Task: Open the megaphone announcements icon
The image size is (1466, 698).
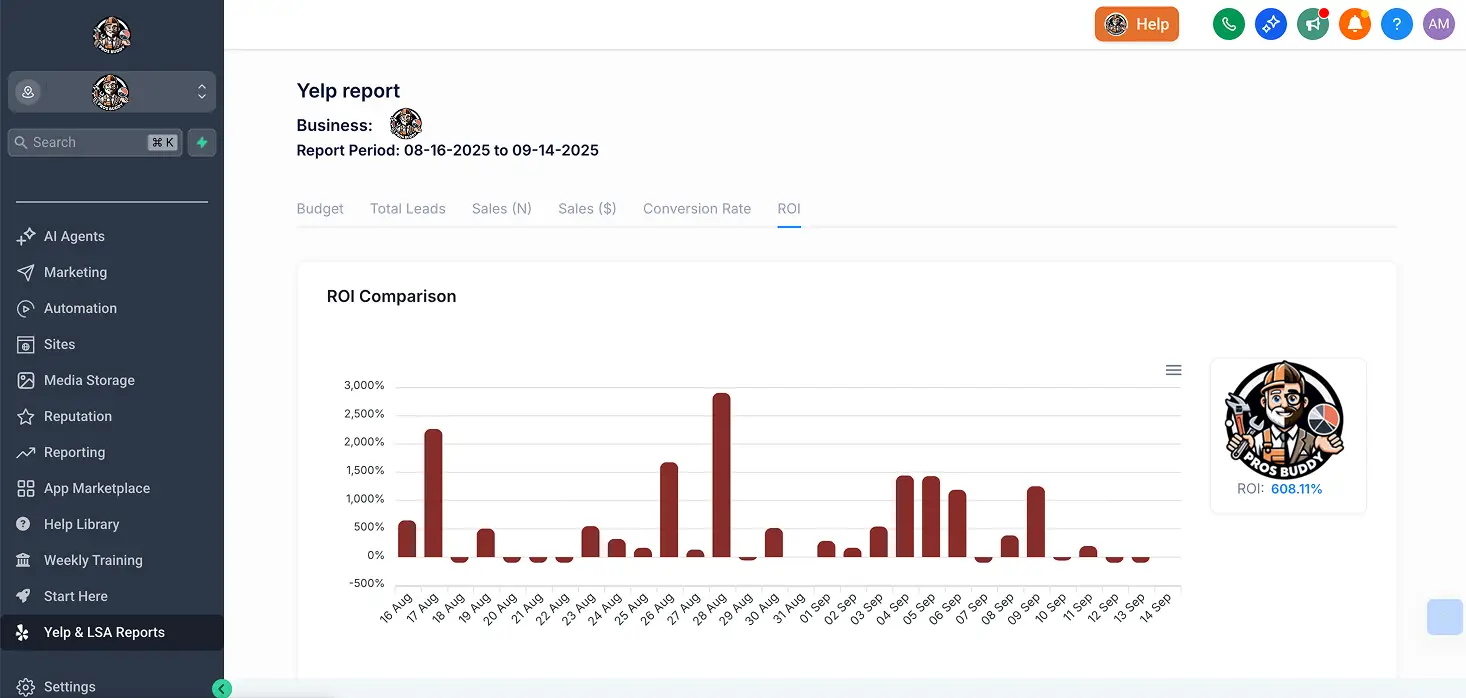Action: [x=1312, y=24]
